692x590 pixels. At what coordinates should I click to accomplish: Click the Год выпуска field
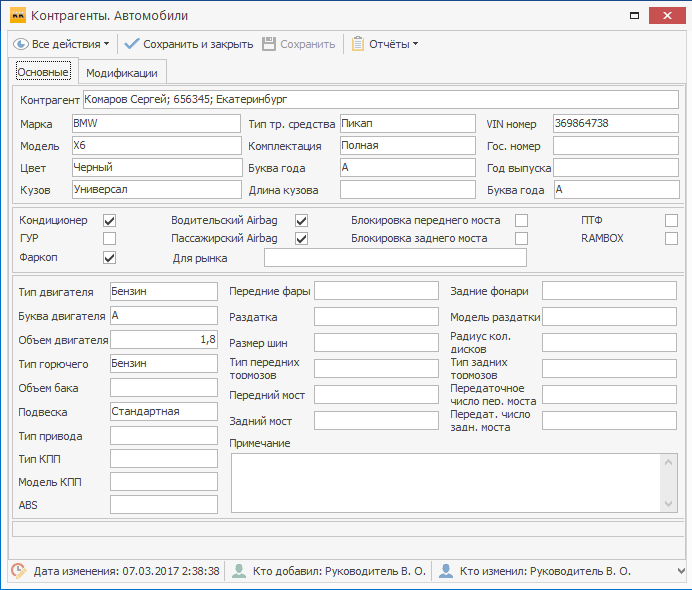coord(616,168)
